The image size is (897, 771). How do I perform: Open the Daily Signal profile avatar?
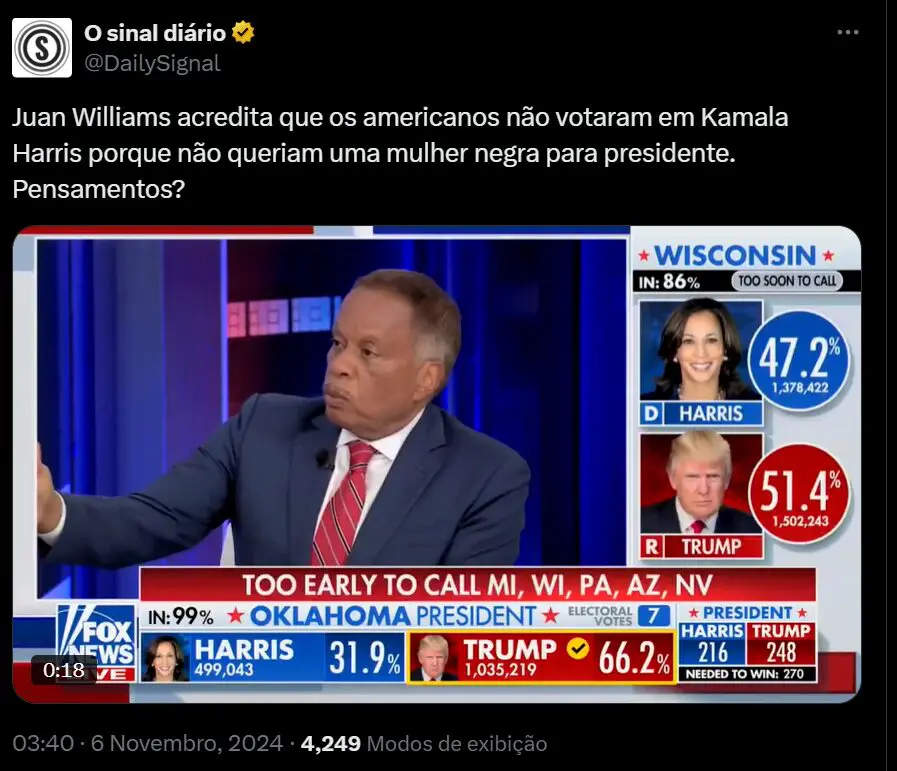[x=42, y=47]
